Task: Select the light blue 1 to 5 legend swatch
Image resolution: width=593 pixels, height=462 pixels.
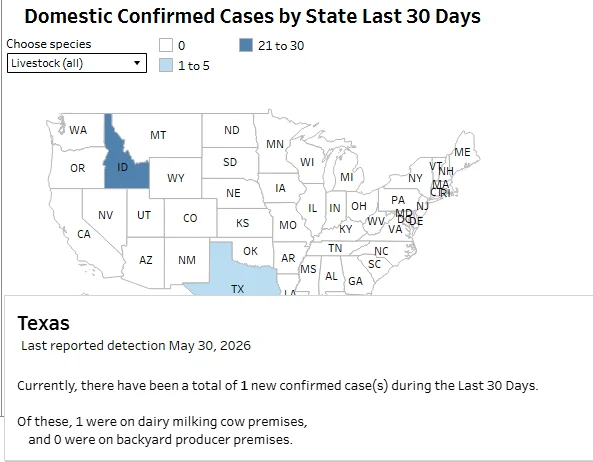Action: point(166,65)
